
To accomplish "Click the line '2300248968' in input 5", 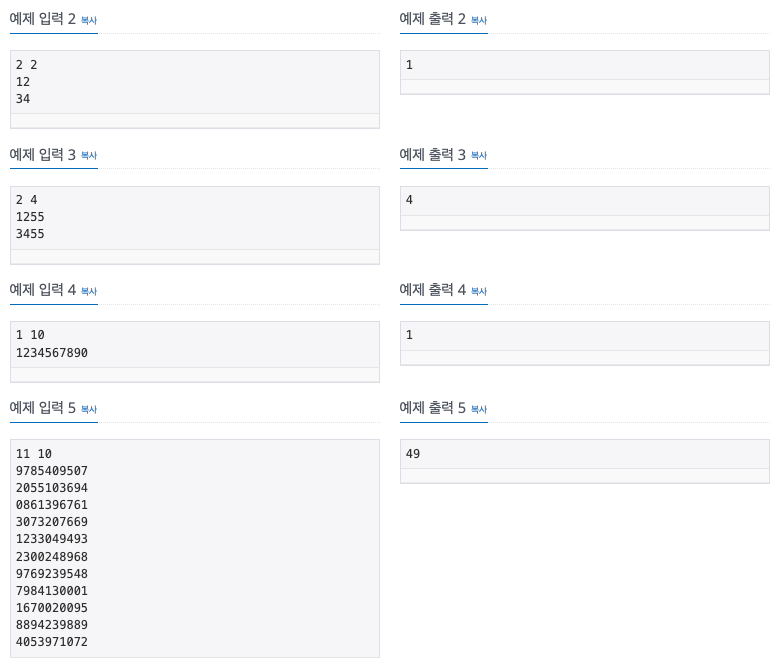I will (52, 557).
